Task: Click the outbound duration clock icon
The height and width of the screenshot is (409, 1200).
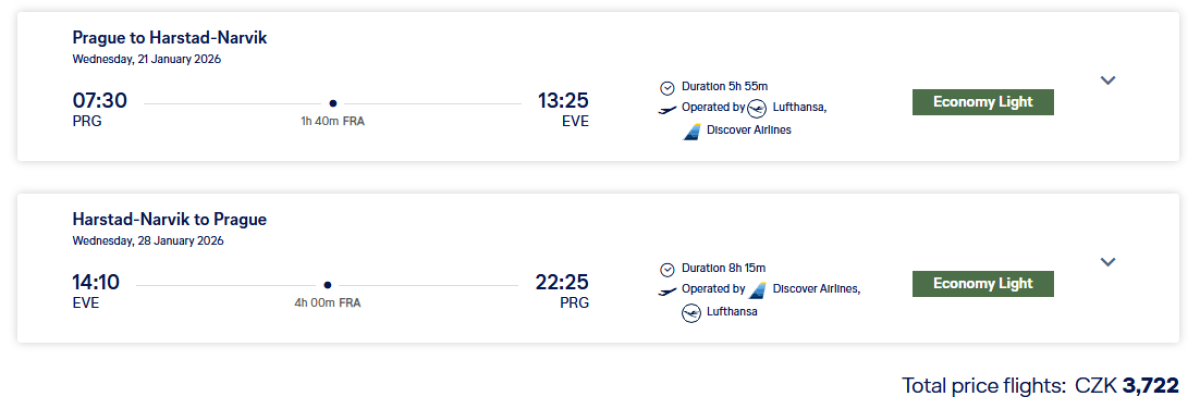Action: (x=667, y=87)
